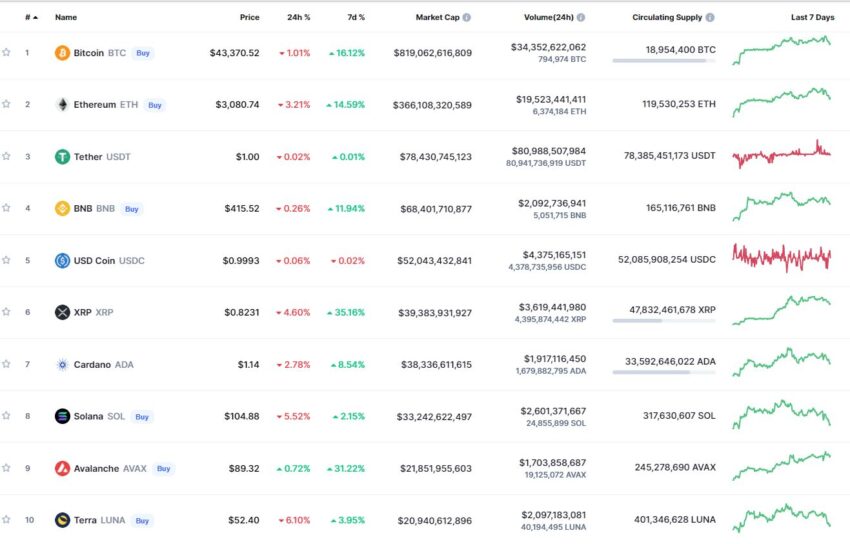
Task: Sort table by 7d % header
Action: pos(356,17)
